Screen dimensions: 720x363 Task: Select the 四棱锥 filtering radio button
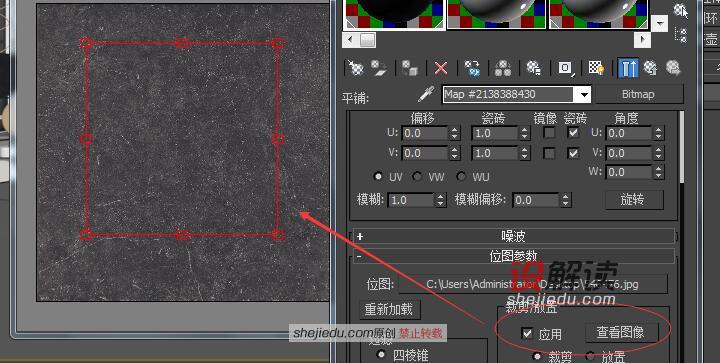tap(381, 355)
